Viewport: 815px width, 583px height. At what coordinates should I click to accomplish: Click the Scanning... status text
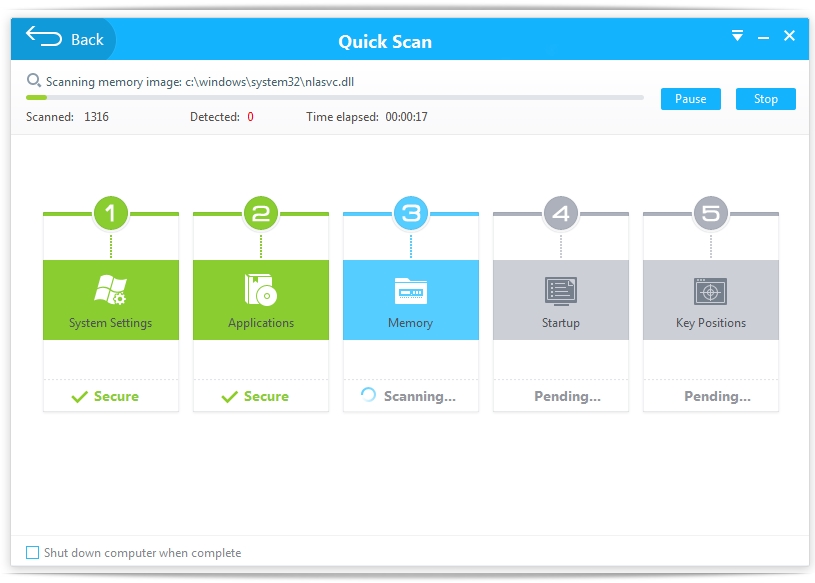click(420, 397)
